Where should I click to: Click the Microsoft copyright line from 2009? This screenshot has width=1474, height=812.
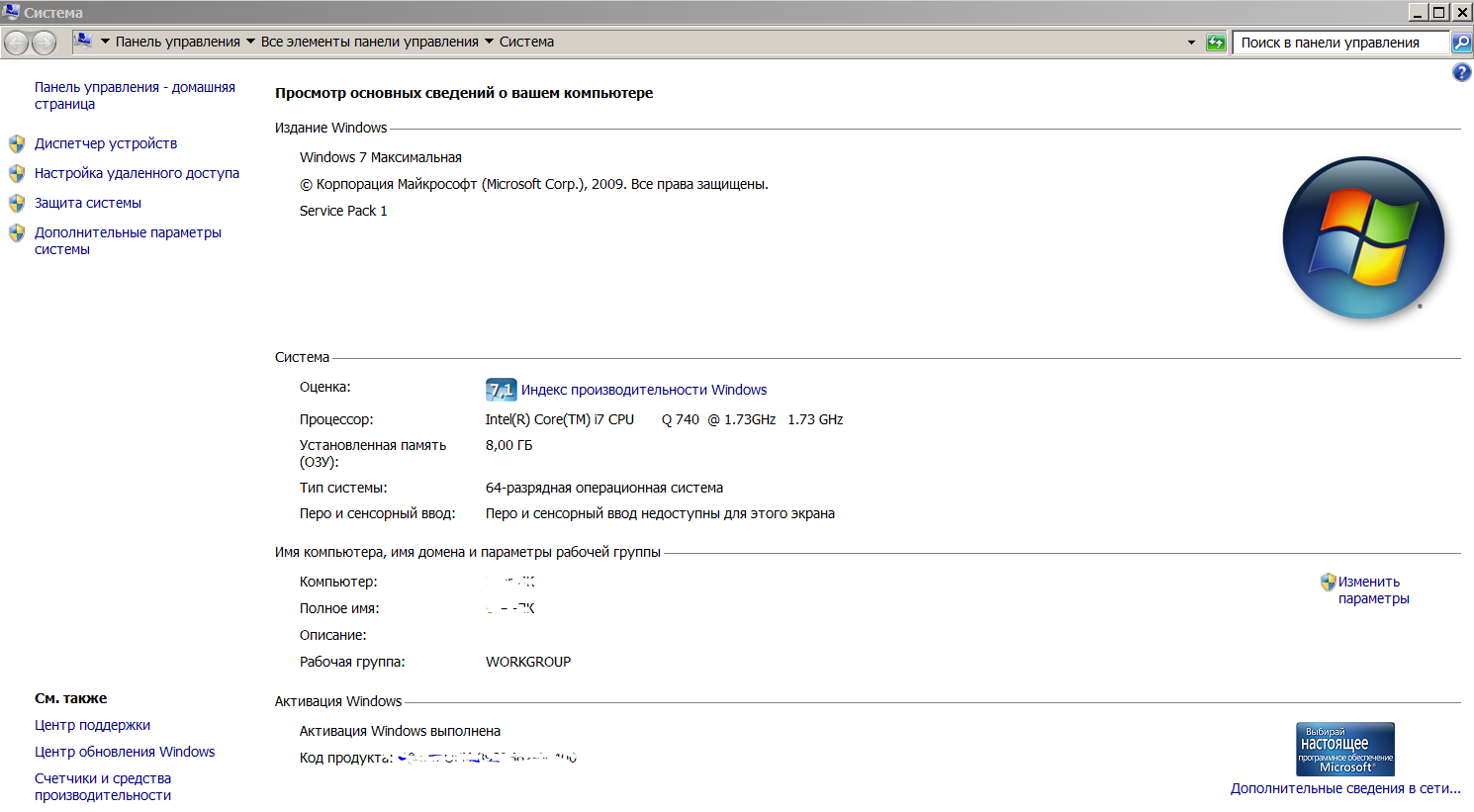tap(534, 184)
